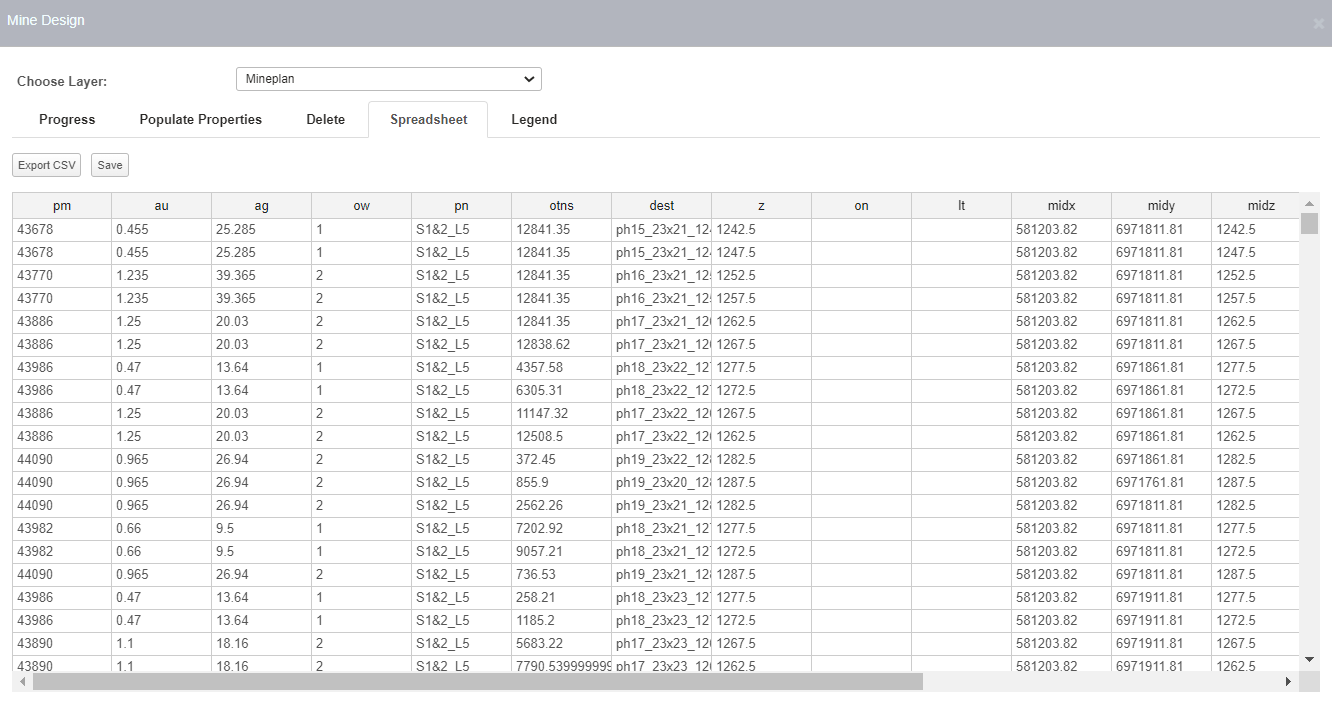Select the Legend tab
Viewport: 1332px width, 712px height.
pos(534,120)
